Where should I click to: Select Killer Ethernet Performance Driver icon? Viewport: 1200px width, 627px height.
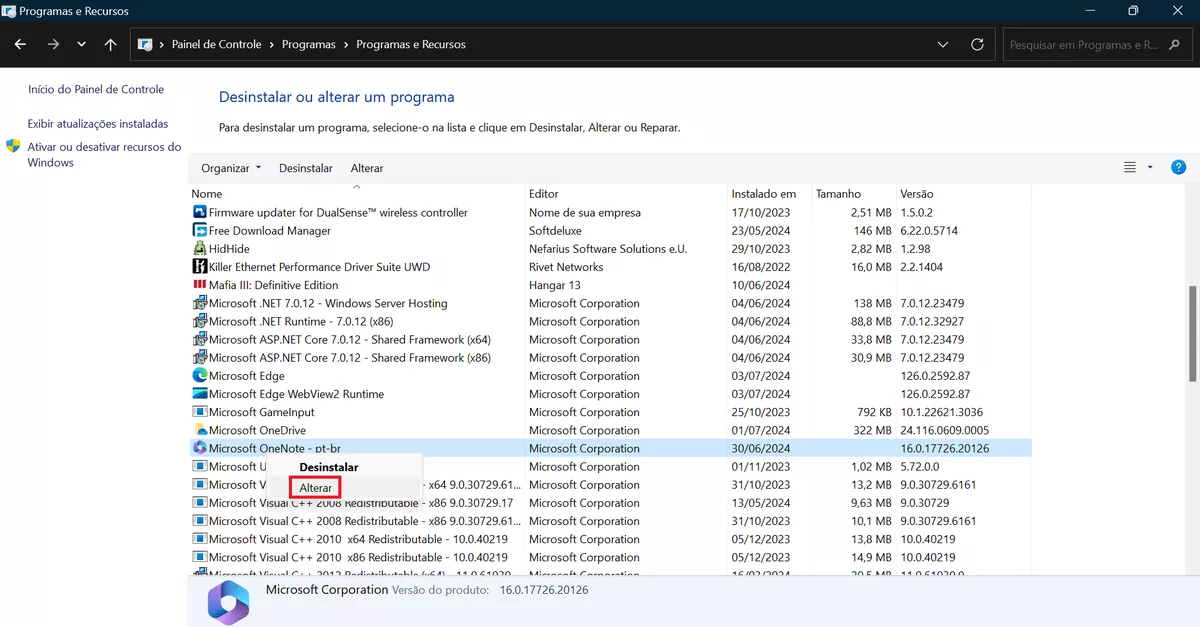coord(199,267)
